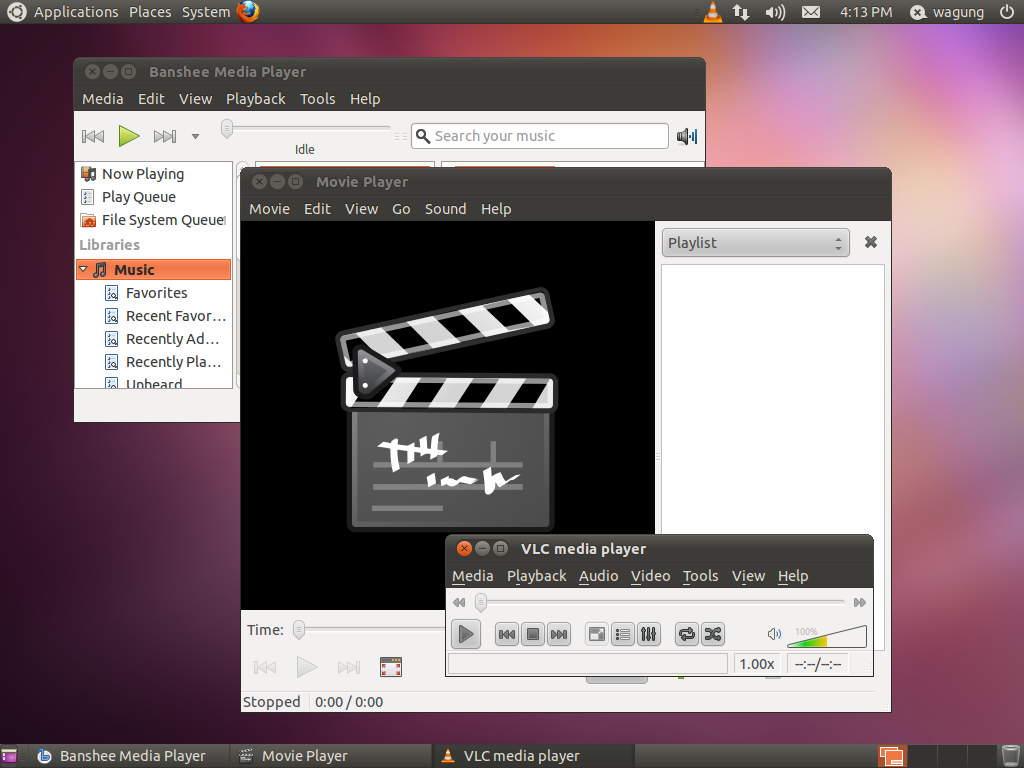Select Recently Added playlist in Banshee
The image size is (1024, 768).
[x=165, y=339]
